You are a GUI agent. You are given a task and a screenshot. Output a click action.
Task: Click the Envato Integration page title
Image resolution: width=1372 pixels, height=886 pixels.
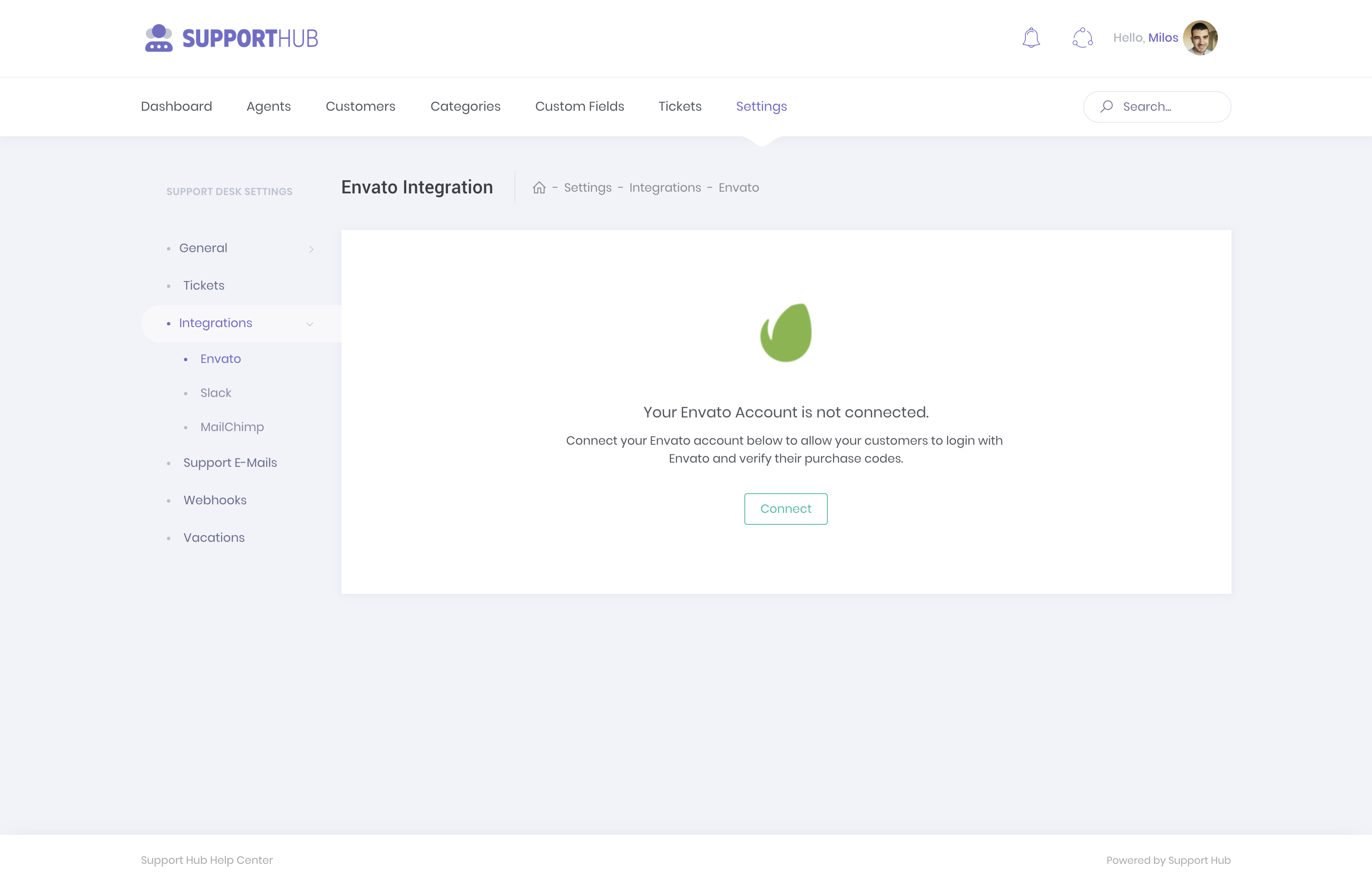click(417, 187)
